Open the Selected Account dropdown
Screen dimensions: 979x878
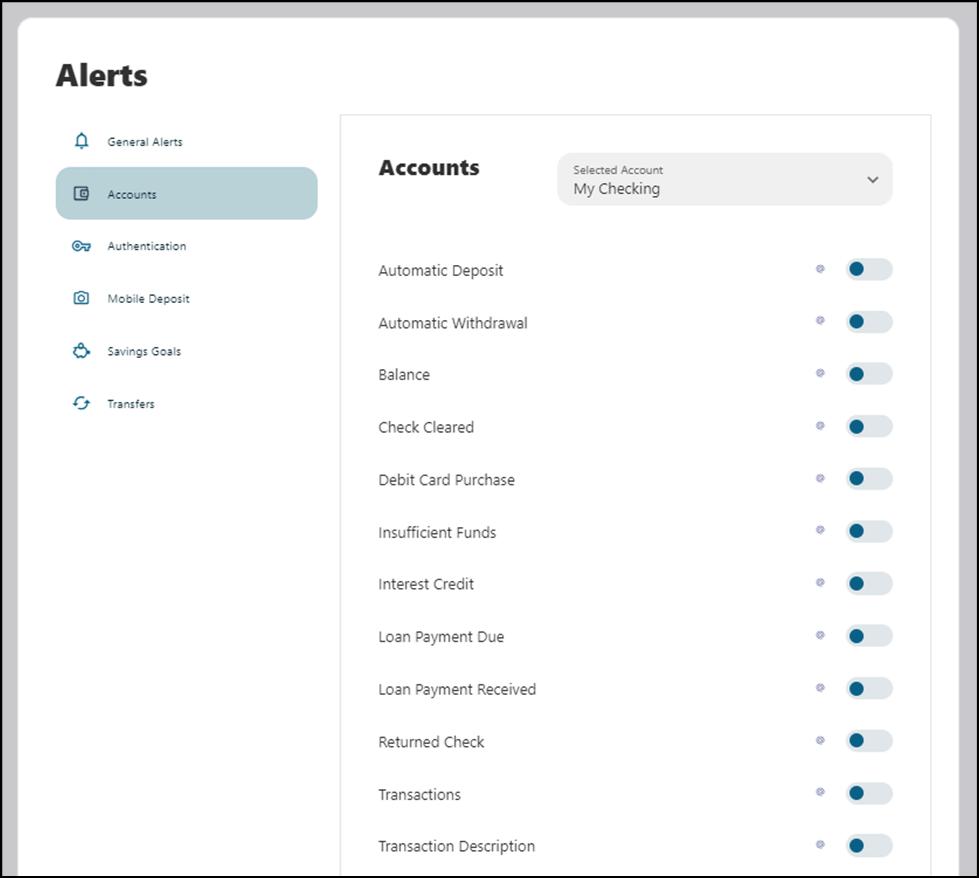(724, 179)
